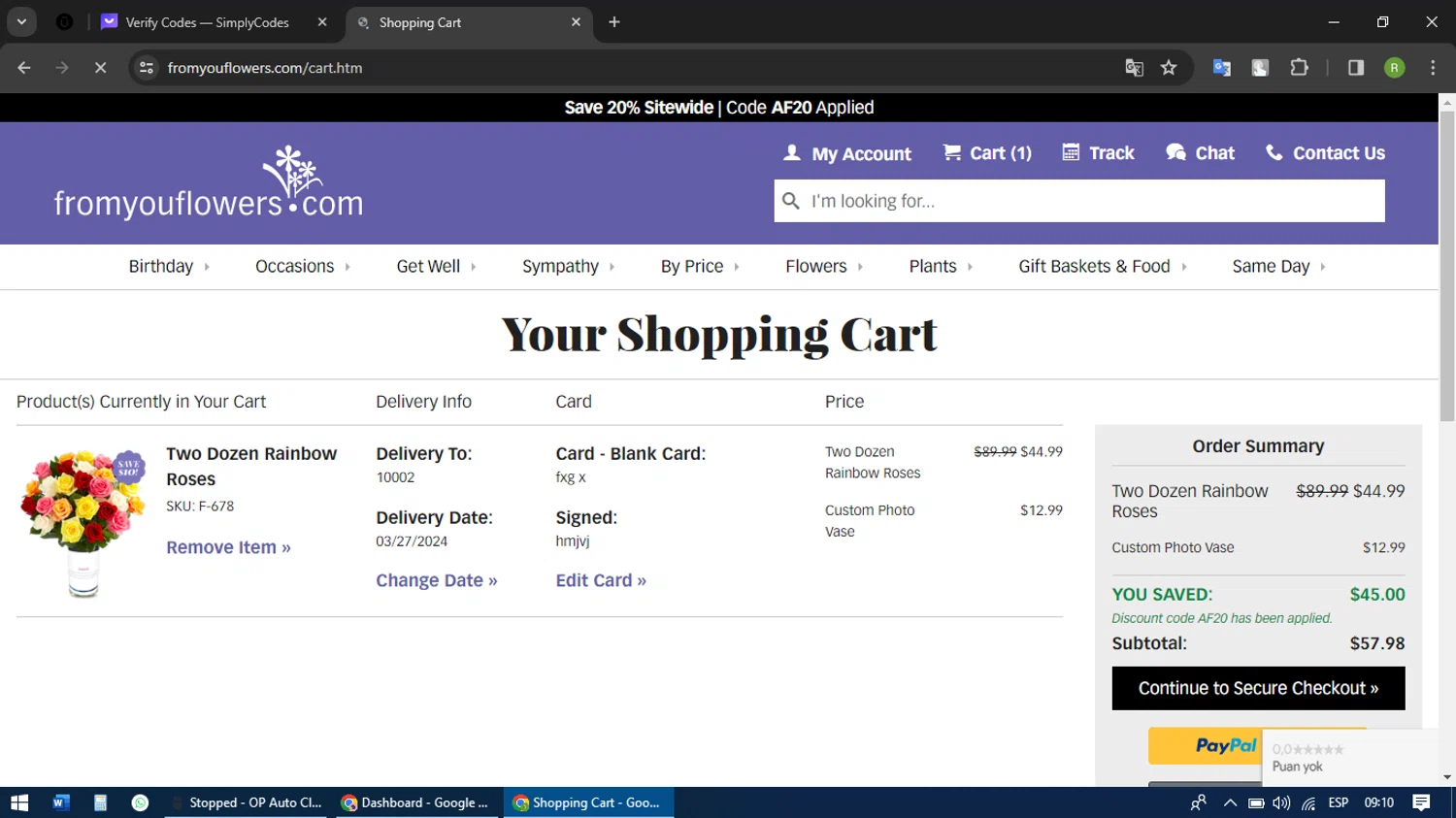Expand the Occasions menu
1456x818 pixels.
(x=303, y=266)
